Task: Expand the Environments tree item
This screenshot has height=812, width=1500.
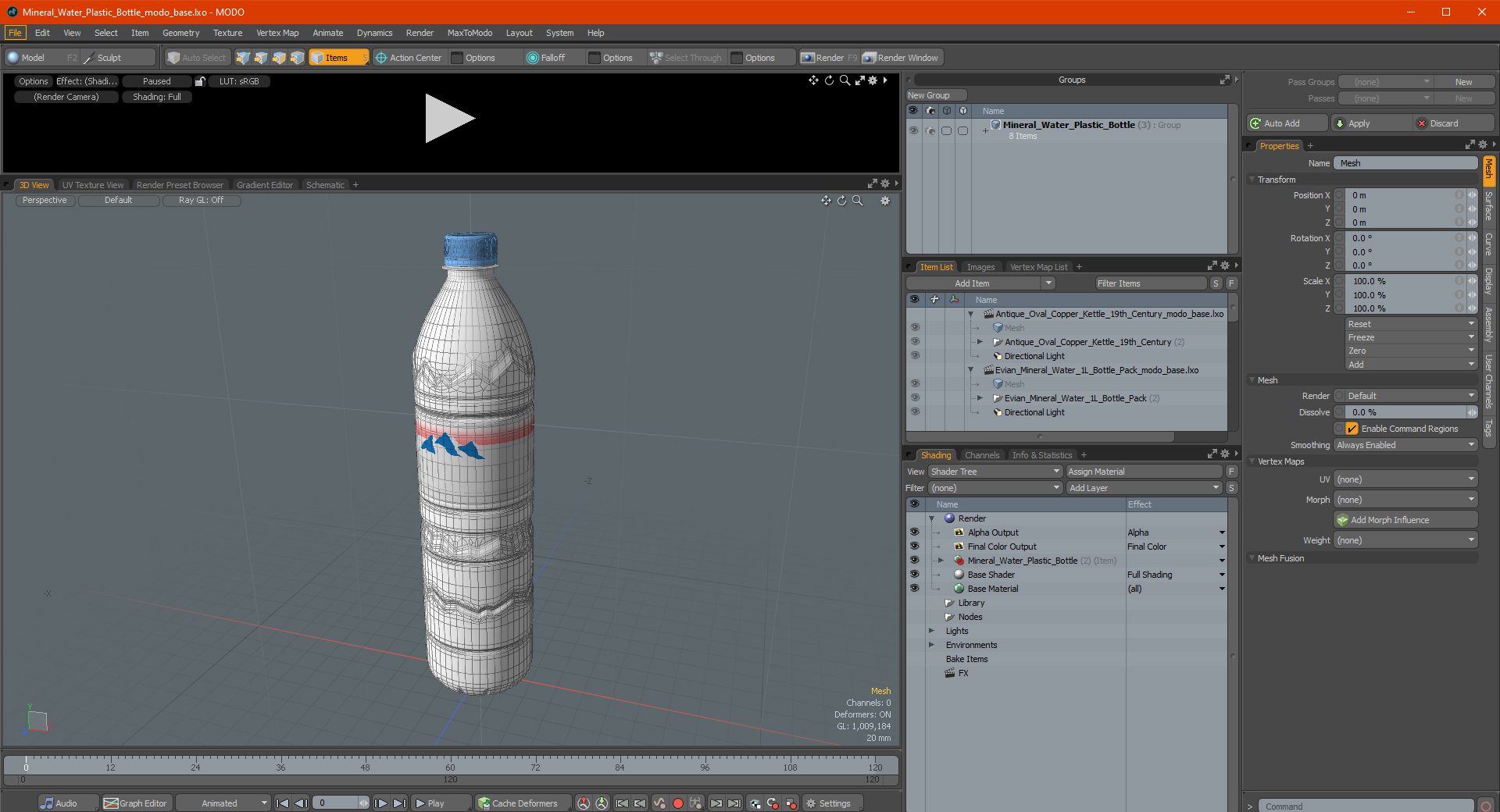Action: coord(931,645)
